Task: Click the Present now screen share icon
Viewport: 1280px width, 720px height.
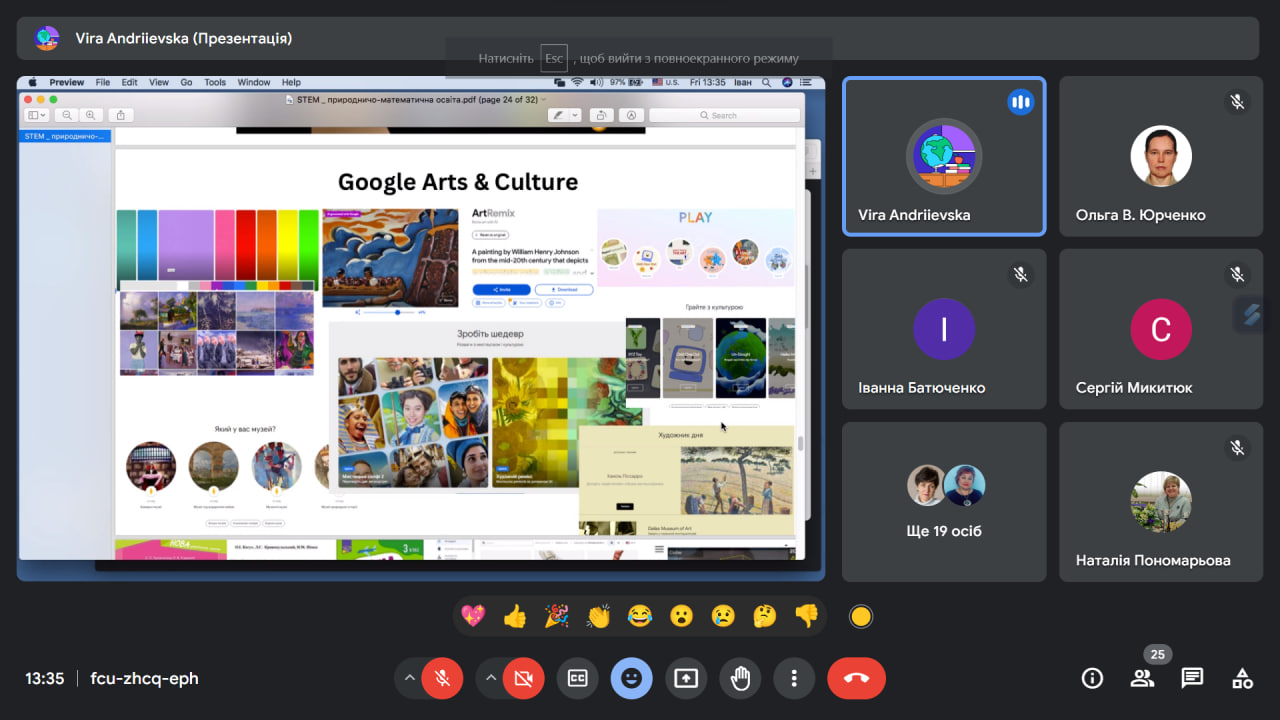Action: tap(685, 678)
